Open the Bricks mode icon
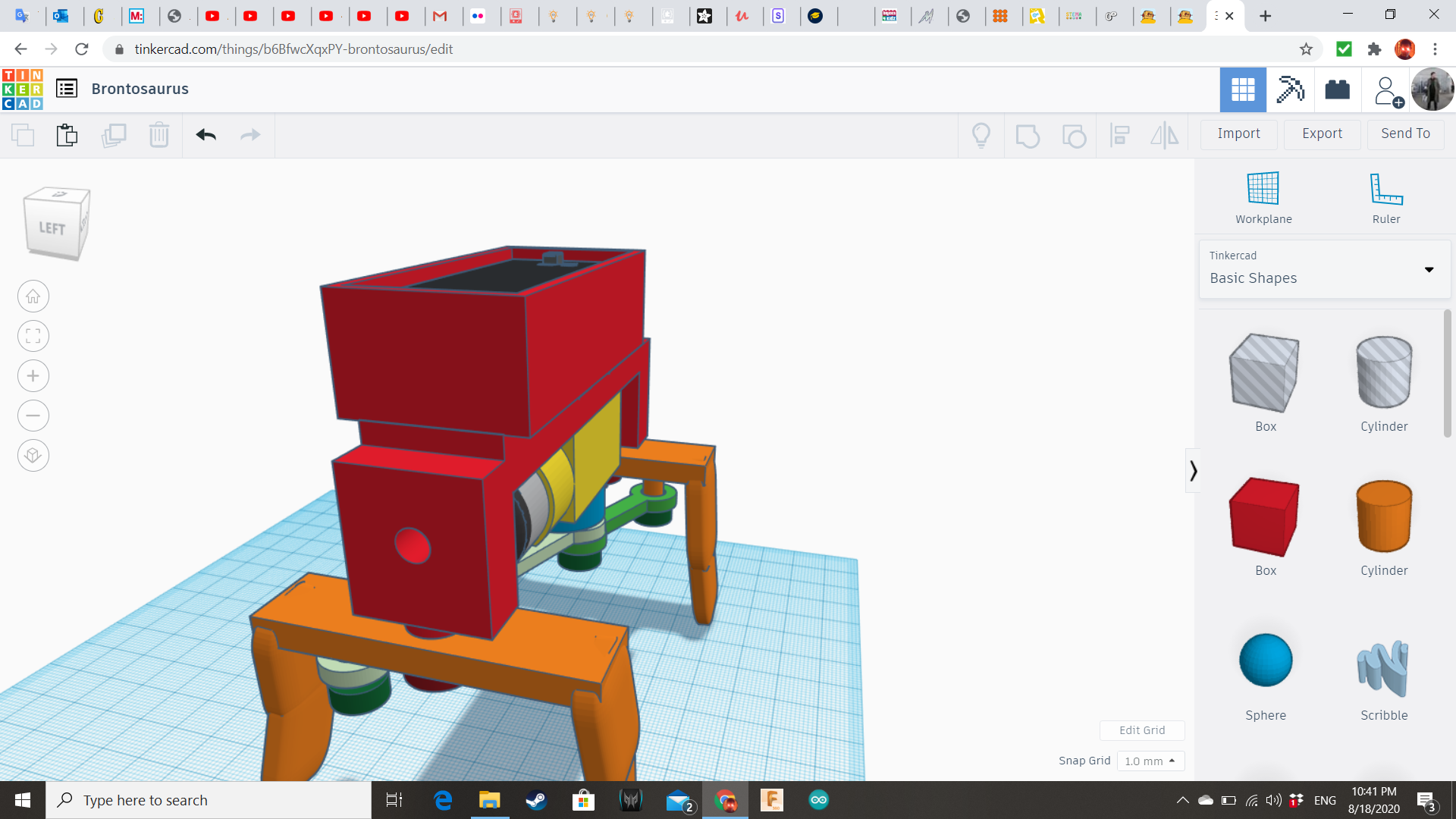This screenshot has height=819, width=1456. [1337, 89]
